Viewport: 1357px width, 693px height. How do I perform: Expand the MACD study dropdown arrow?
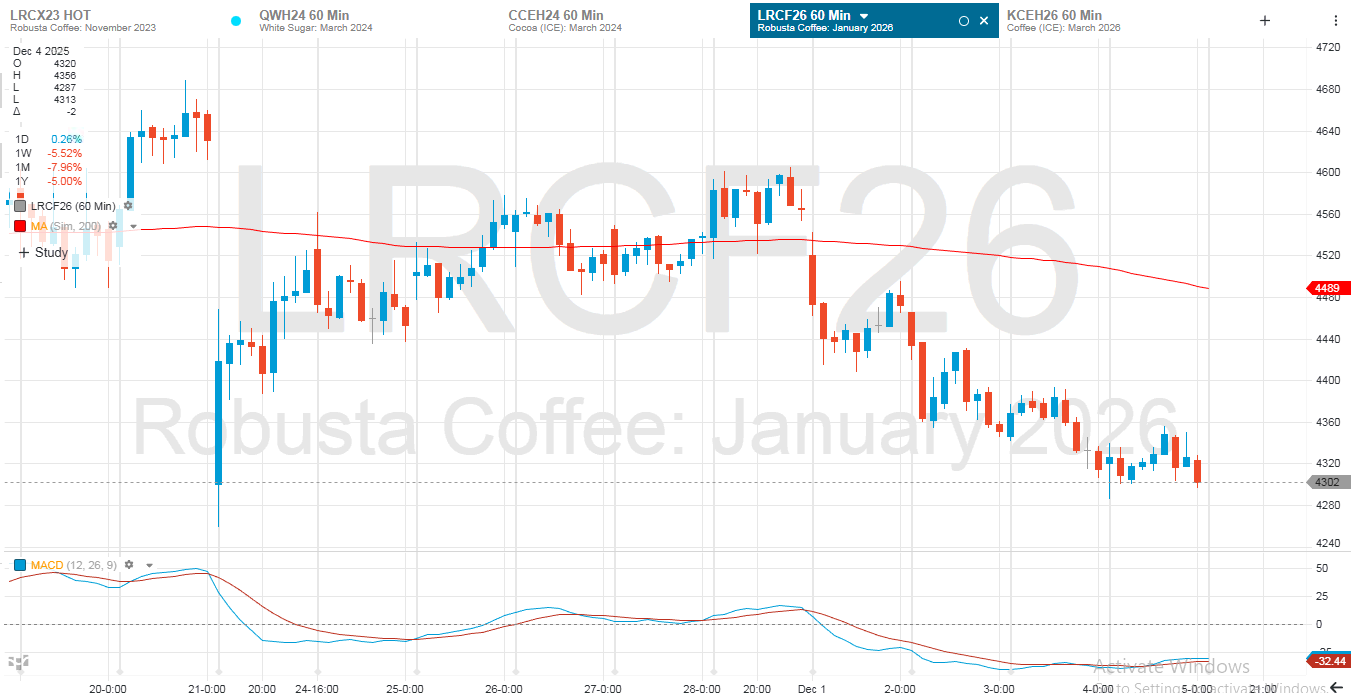(x=149, y=566)
